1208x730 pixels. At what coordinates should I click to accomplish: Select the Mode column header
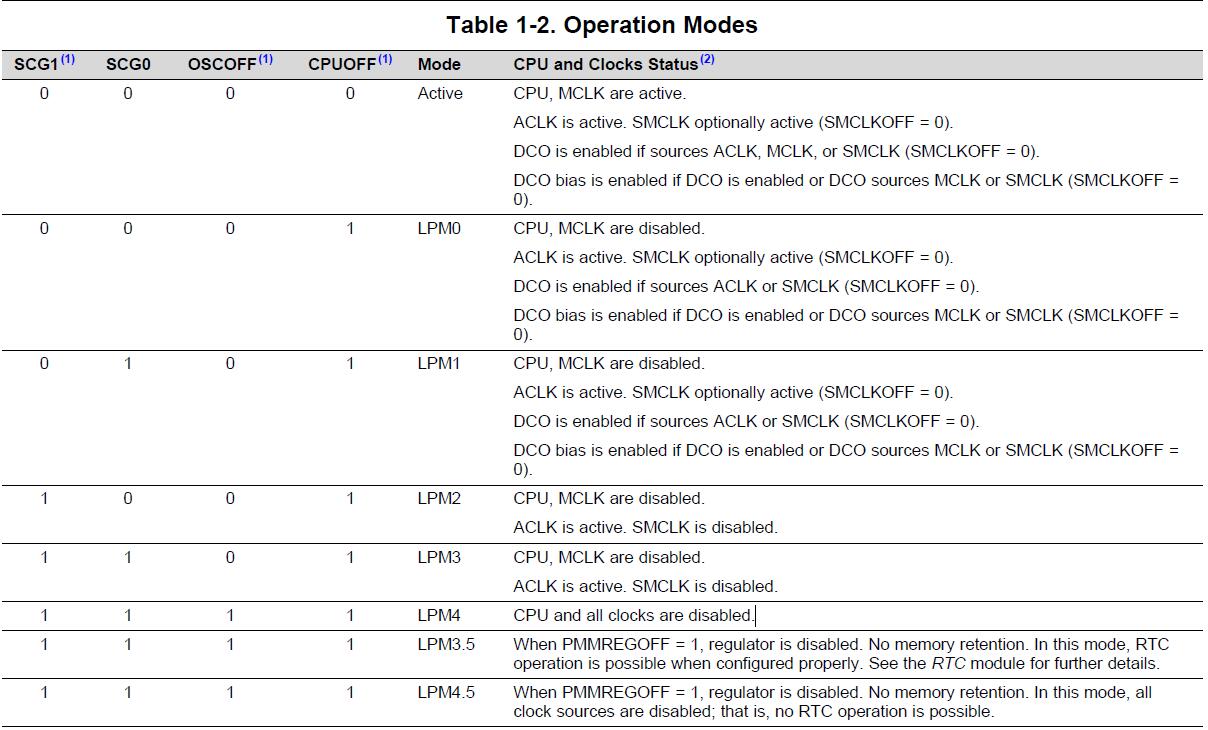point(439,64)
